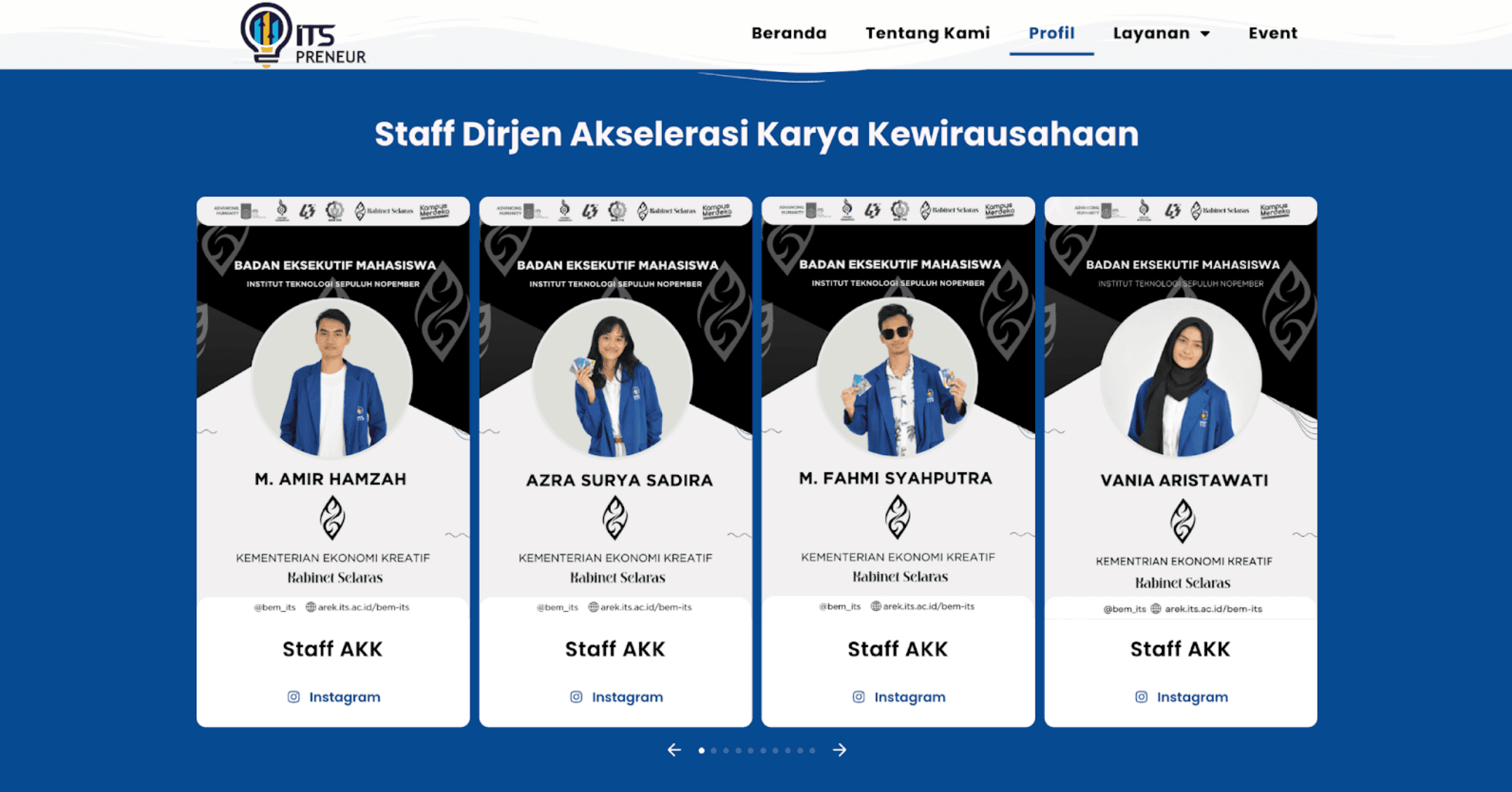
Task: Navigate to Tentang Kami page
Action: 927,33
